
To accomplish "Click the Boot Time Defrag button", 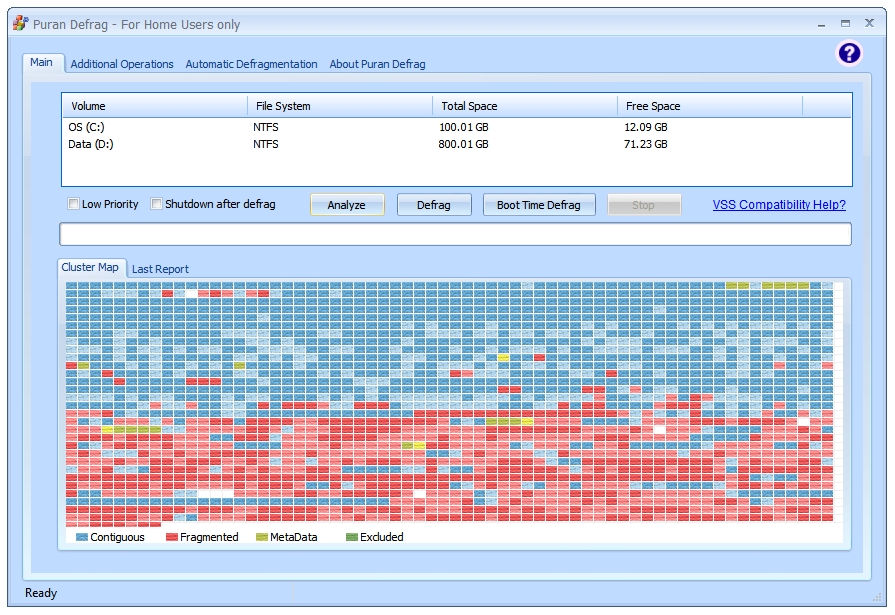I will [539, 205].
